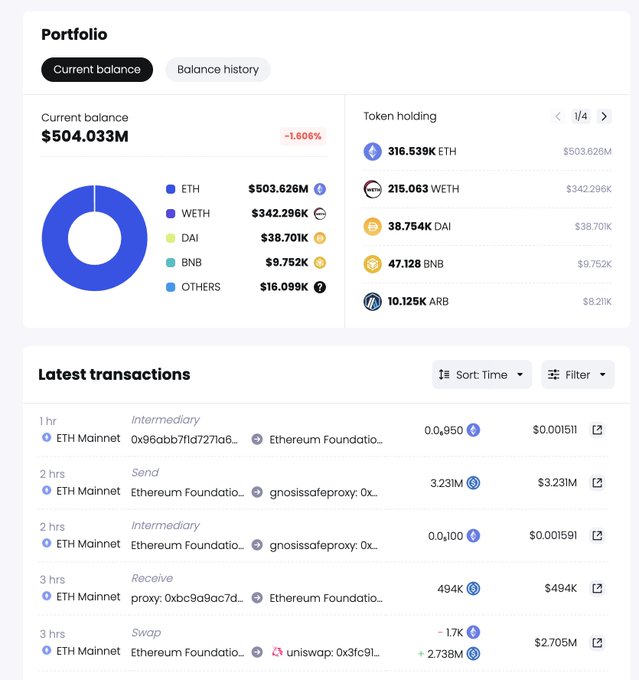This screenshot has height=680, width=639.
Task: Click arrow icon in the Send transaction row
Action: coord(257,492)
